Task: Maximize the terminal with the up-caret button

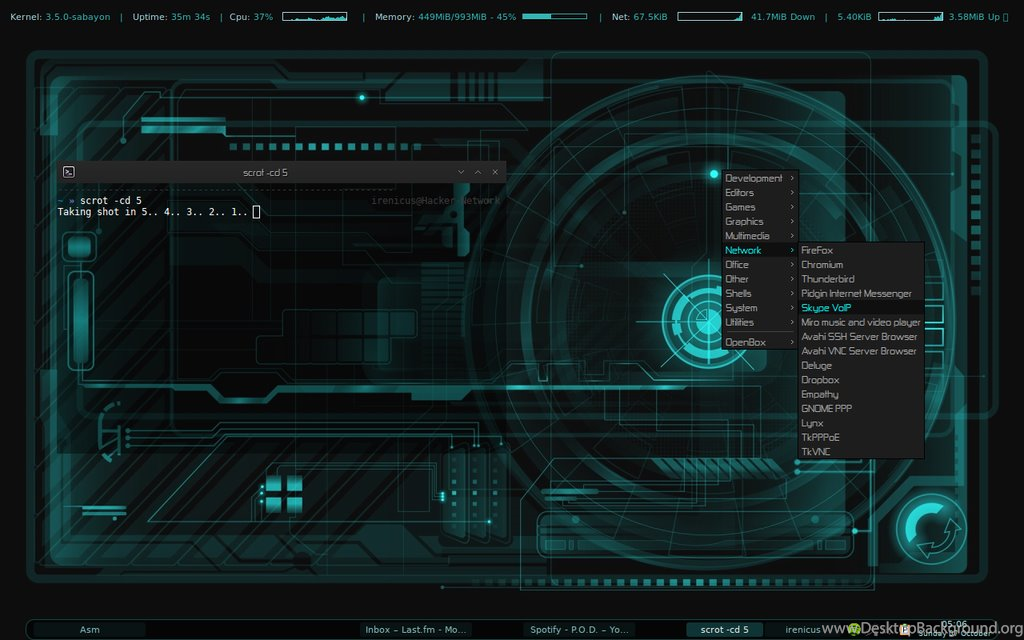Action: click(x=478, y=172)
